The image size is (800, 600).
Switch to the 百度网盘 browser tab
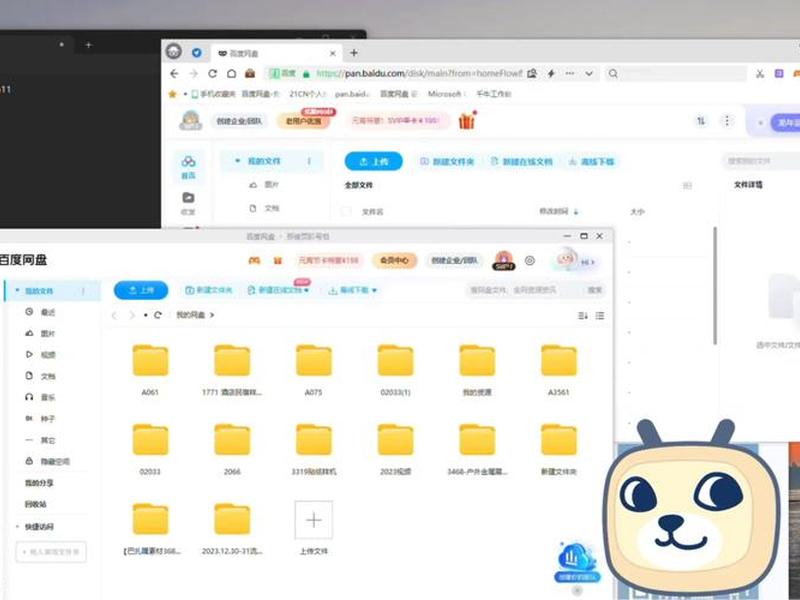[x=276, y=54]
